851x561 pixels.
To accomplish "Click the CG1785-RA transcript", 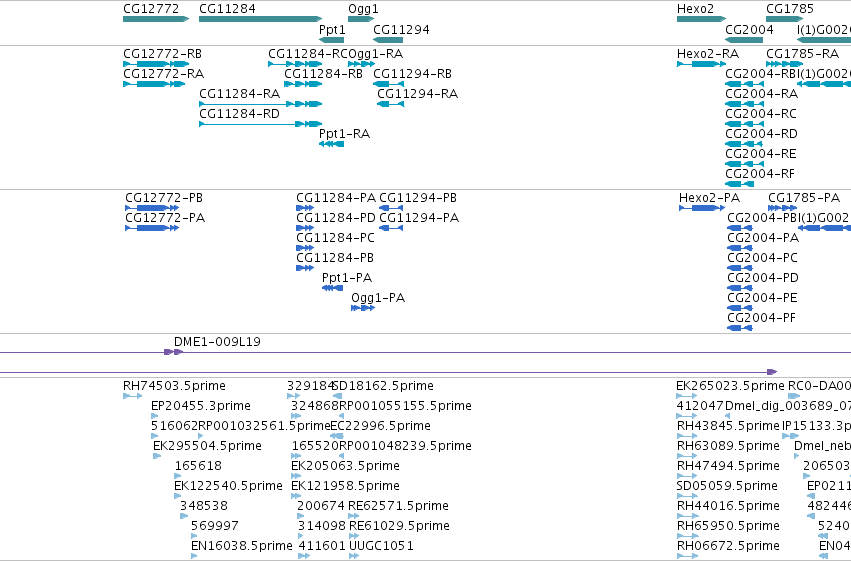I will coord(784,64).
